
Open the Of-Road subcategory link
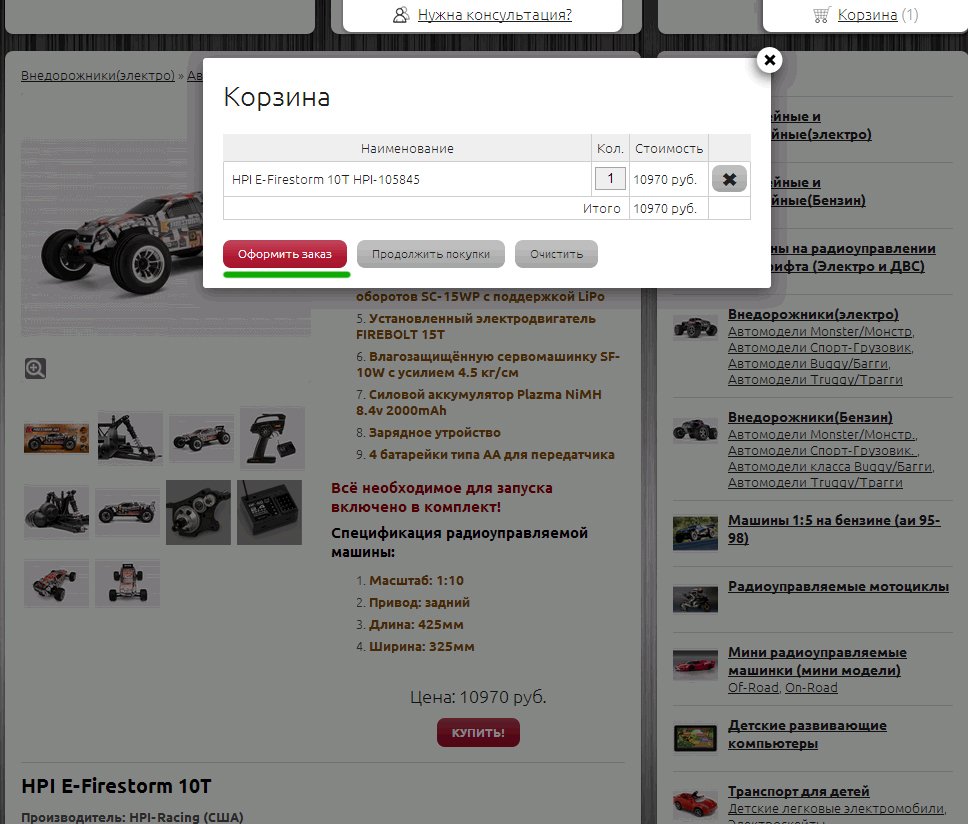click(753, 688)
